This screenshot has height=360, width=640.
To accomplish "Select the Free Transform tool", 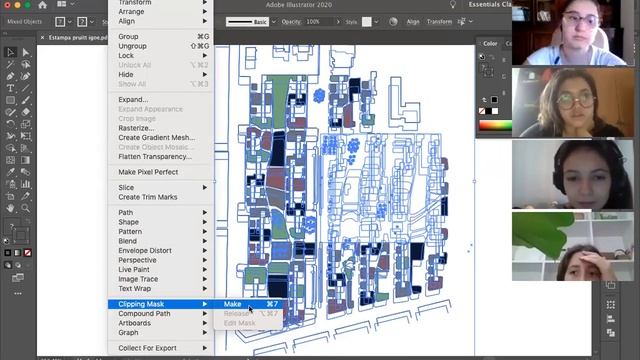I will pyautogui.click(x=25, y=136).
